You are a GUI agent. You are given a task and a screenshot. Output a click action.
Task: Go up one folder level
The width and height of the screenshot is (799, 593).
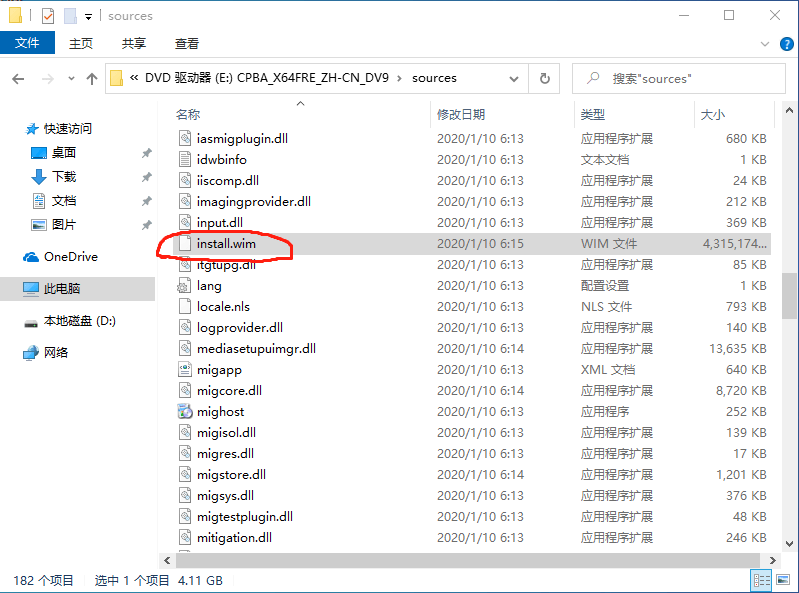(x=92, y=78)
